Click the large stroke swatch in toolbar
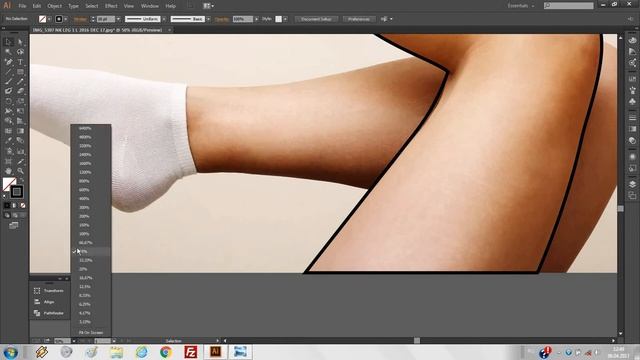640x360 pixels. click(x=17, y=191)
